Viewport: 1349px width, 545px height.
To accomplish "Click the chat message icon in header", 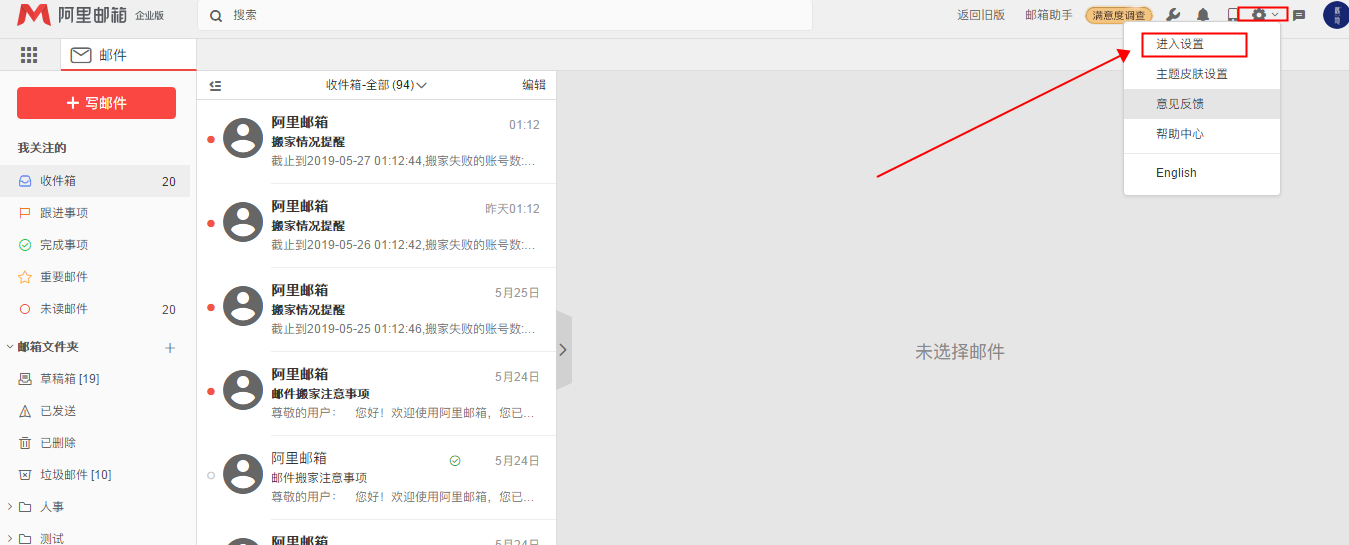I will pos(1299,15).
